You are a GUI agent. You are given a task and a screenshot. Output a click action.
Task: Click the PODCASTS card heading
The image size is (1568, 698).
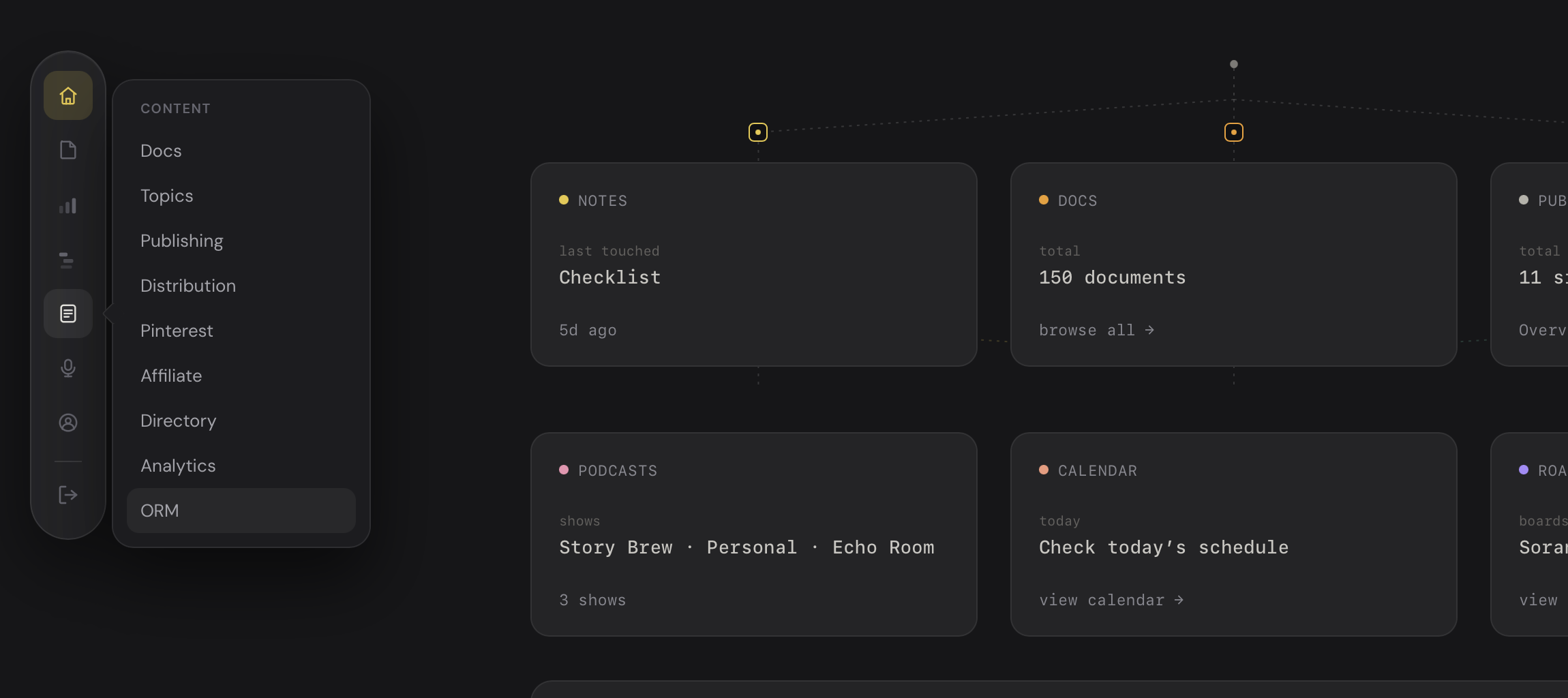618,470
